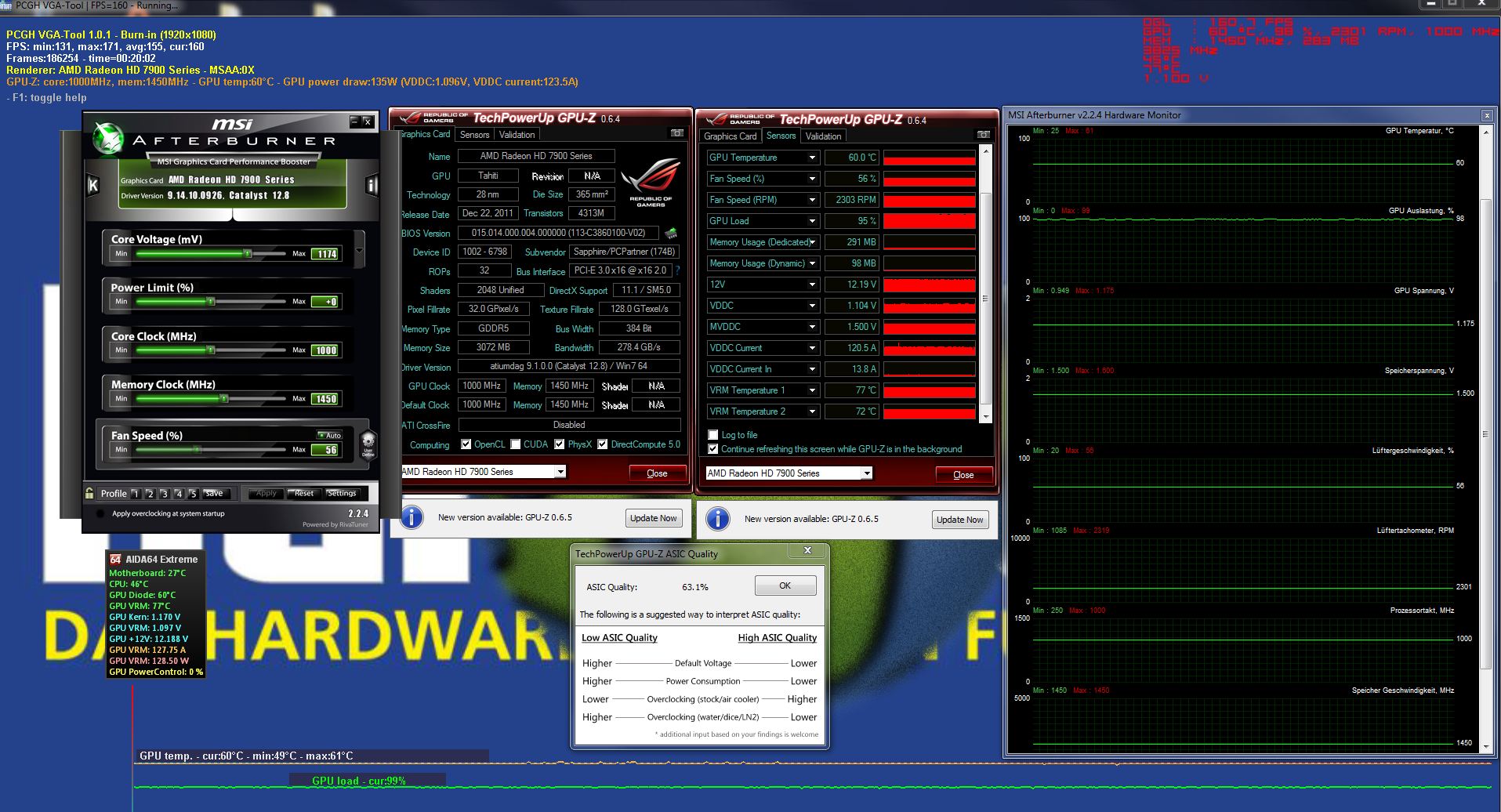1501x812 pixels.
Task: Click Close button in Sensors GPU-Z
Action: click(963, 474)
